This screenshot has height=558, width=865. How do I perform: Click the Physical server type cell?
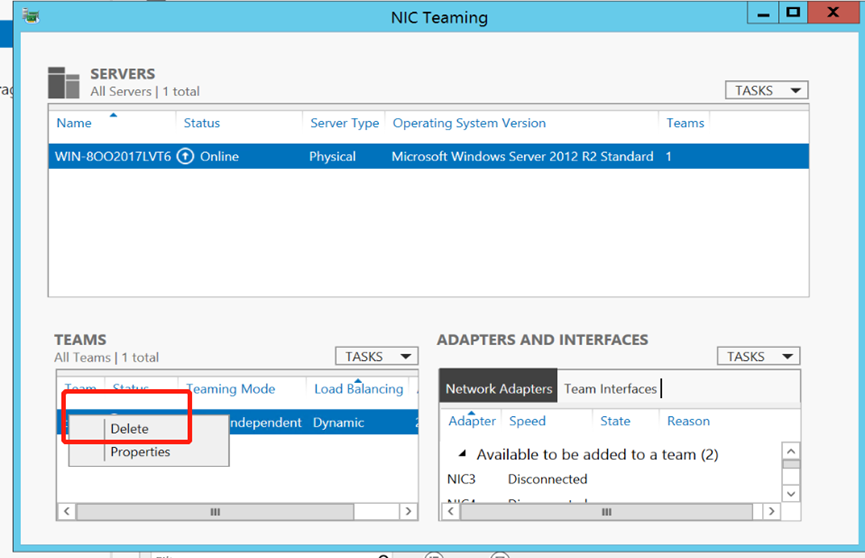click(332, 157)
